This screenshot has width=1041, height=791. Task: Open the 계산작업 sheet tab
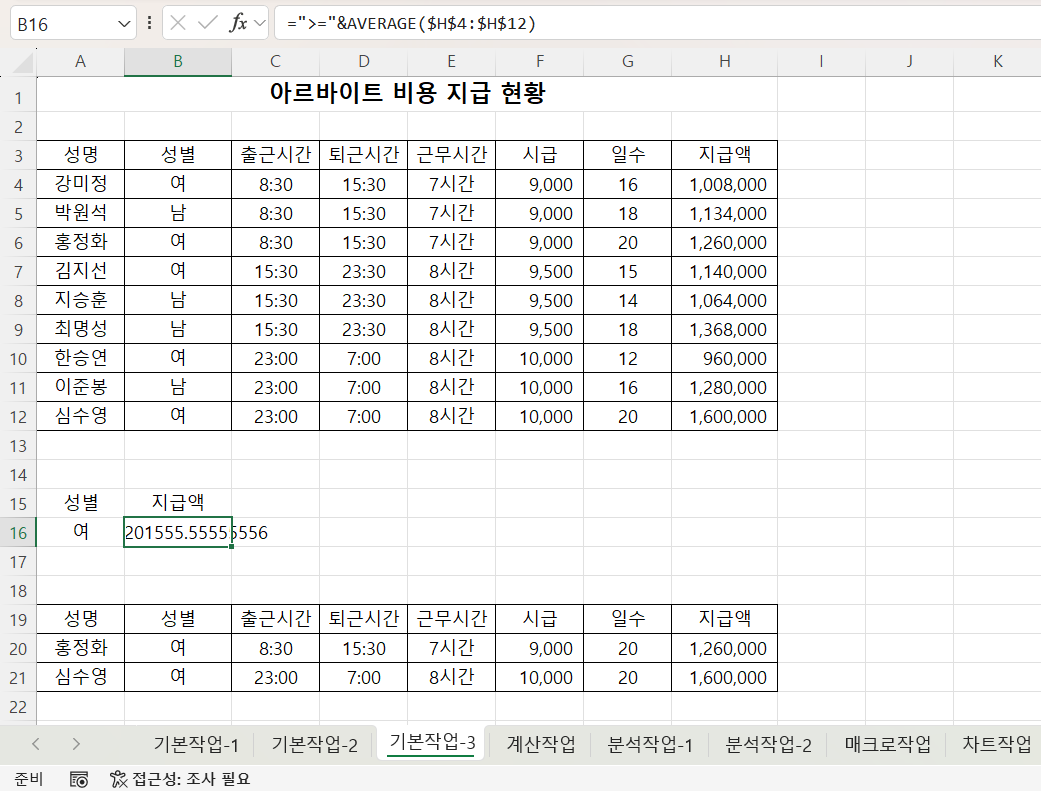pyautogui.click(x=541, y=744)
